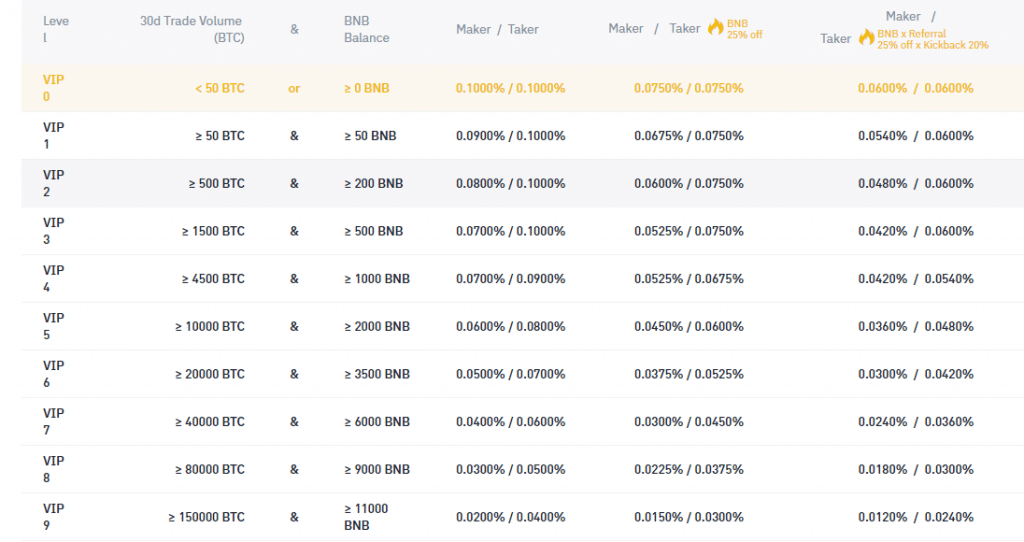1024x542 pixels.
Task: Click the "0.0375% / 0.0525%" discounted fee cell
Action: (689, 374)
